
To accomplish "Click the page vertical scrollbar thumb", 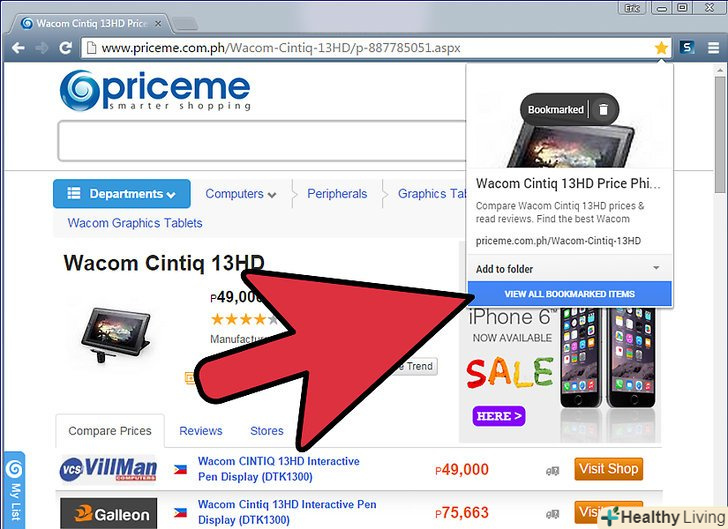I will (720, 135).
